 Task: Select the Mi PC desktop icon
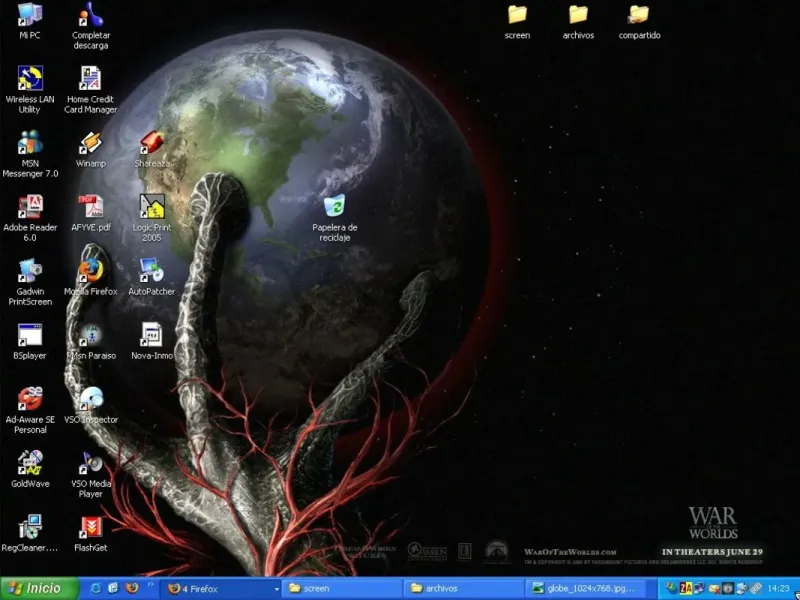30,20
